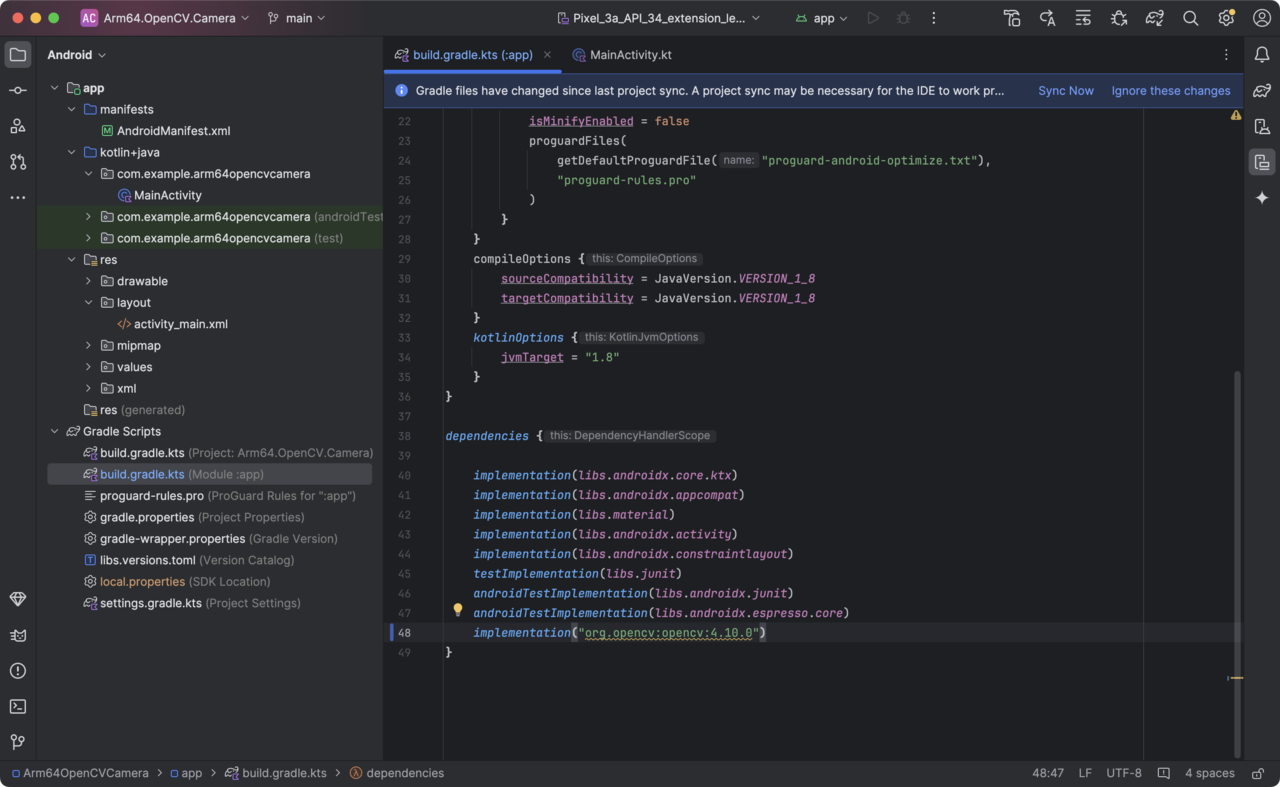Image resolution: width=1280 pixels, height=787 pixels.
Task: Click the light bulb quick-fix icon
Action: pos(458,609)
